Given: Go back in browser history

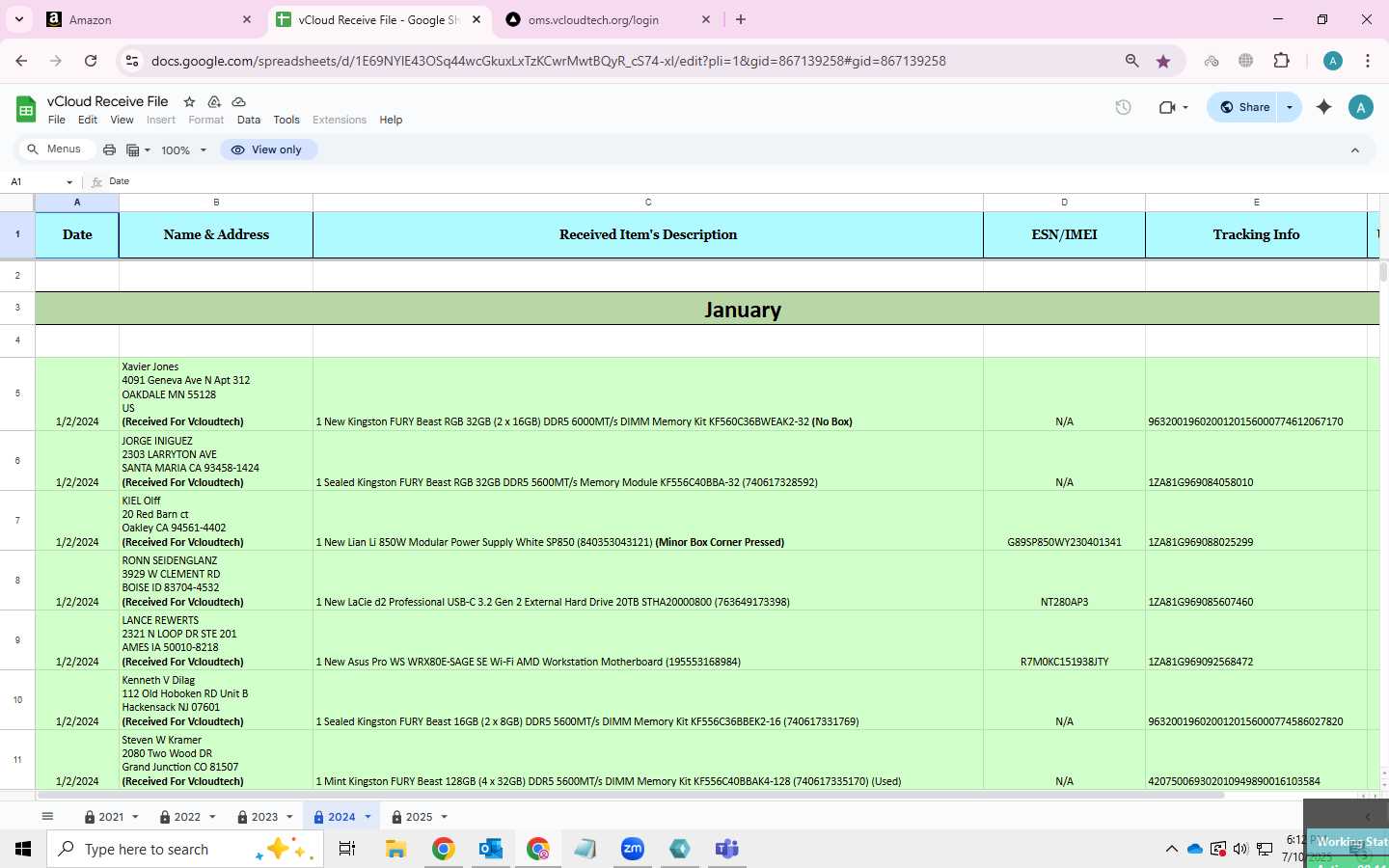Looking at the screenshot, I should click(21, 61).
